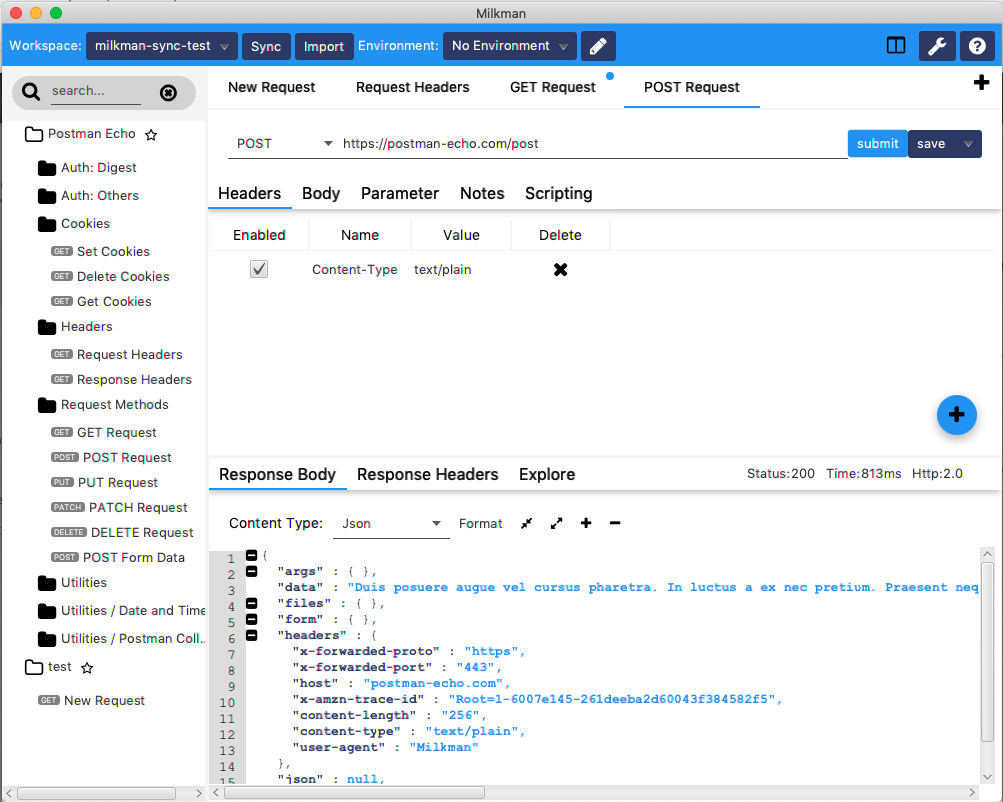This screenshot has height=802, width=1003.
Task: Collapse root JSON node on line 1
Action: pyautogui.click(x=251, y=555)
